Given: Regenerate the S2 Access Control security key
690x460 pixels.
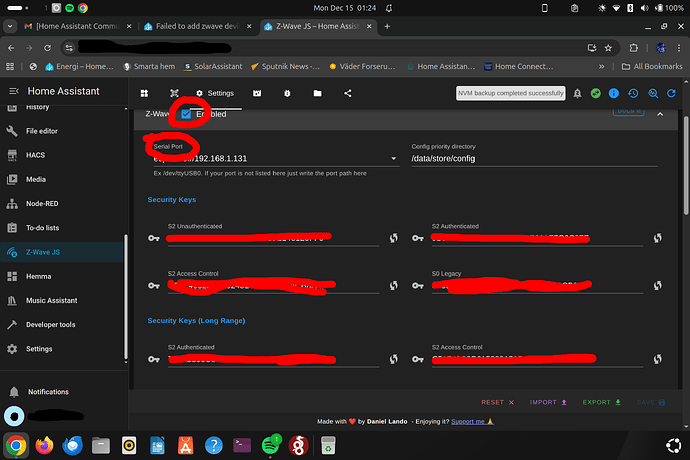Looking at the screenshot, I should [393, 286].
